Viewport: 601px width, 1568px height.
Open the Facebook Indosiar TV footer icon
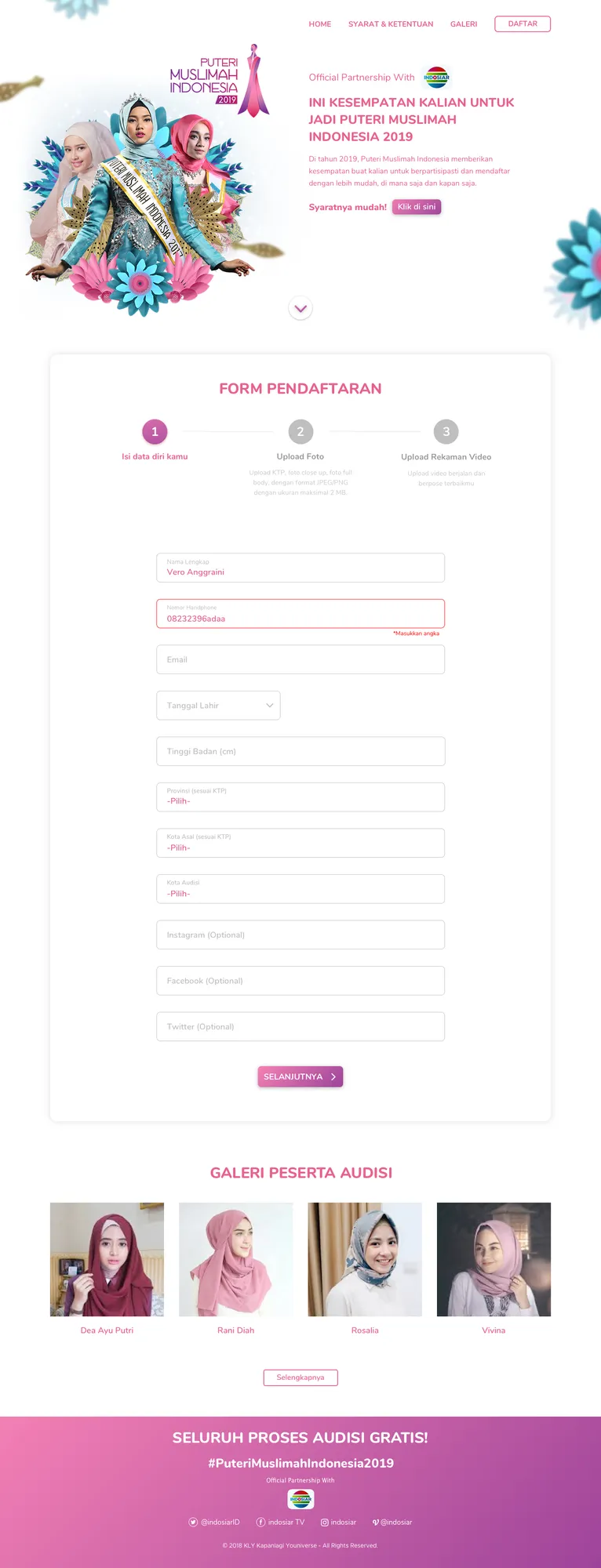pos(260,1522)
